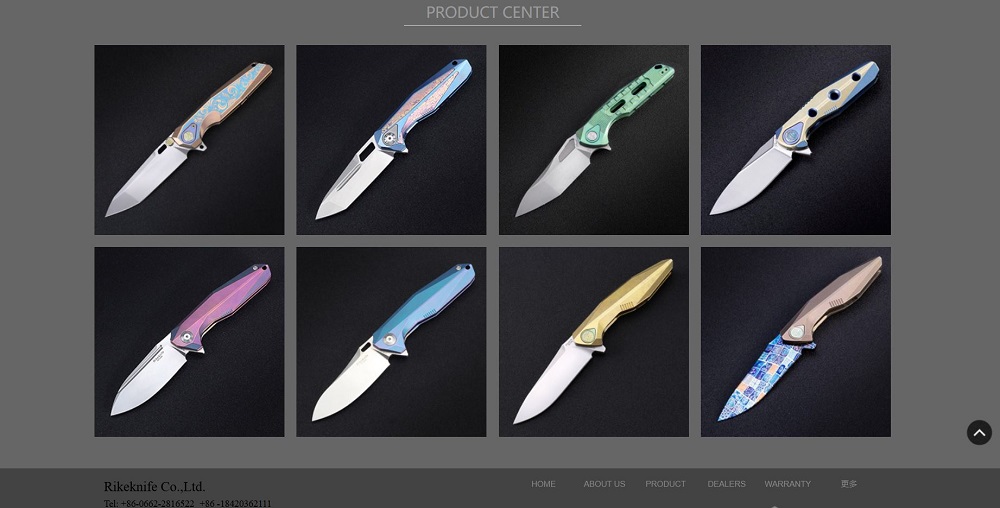The height and width of the screenshot is (508, 1000).
Task: Navigate to the PRODUCT menu item
Action: point(665,484)
